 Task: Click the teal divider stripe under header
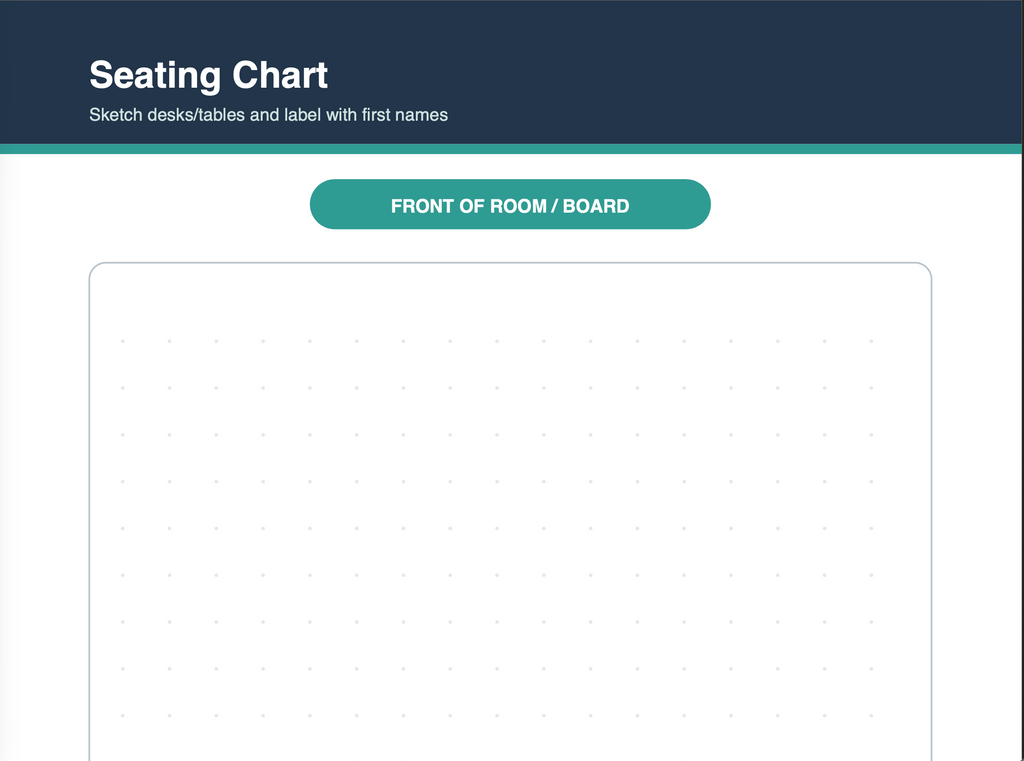pyautogui.click(x=510, y=149)
